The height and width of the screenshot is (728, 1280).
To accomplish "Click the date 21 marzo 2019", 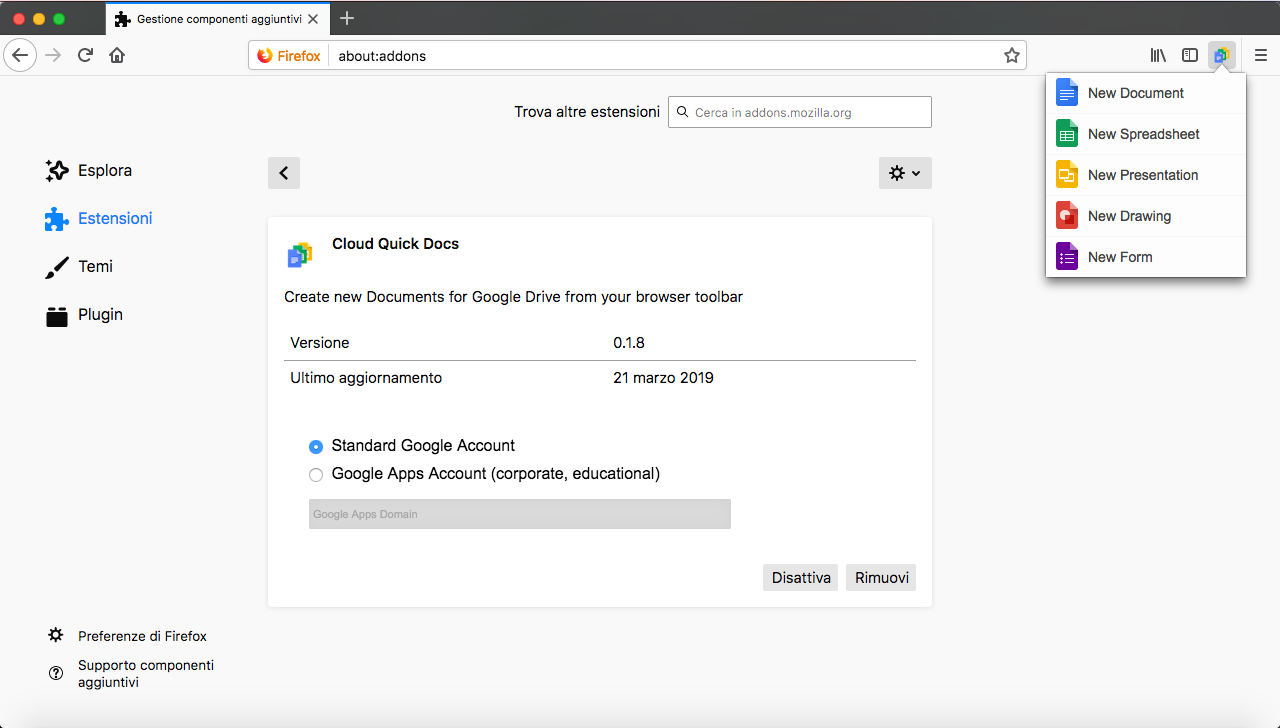I will click(663, 378).
